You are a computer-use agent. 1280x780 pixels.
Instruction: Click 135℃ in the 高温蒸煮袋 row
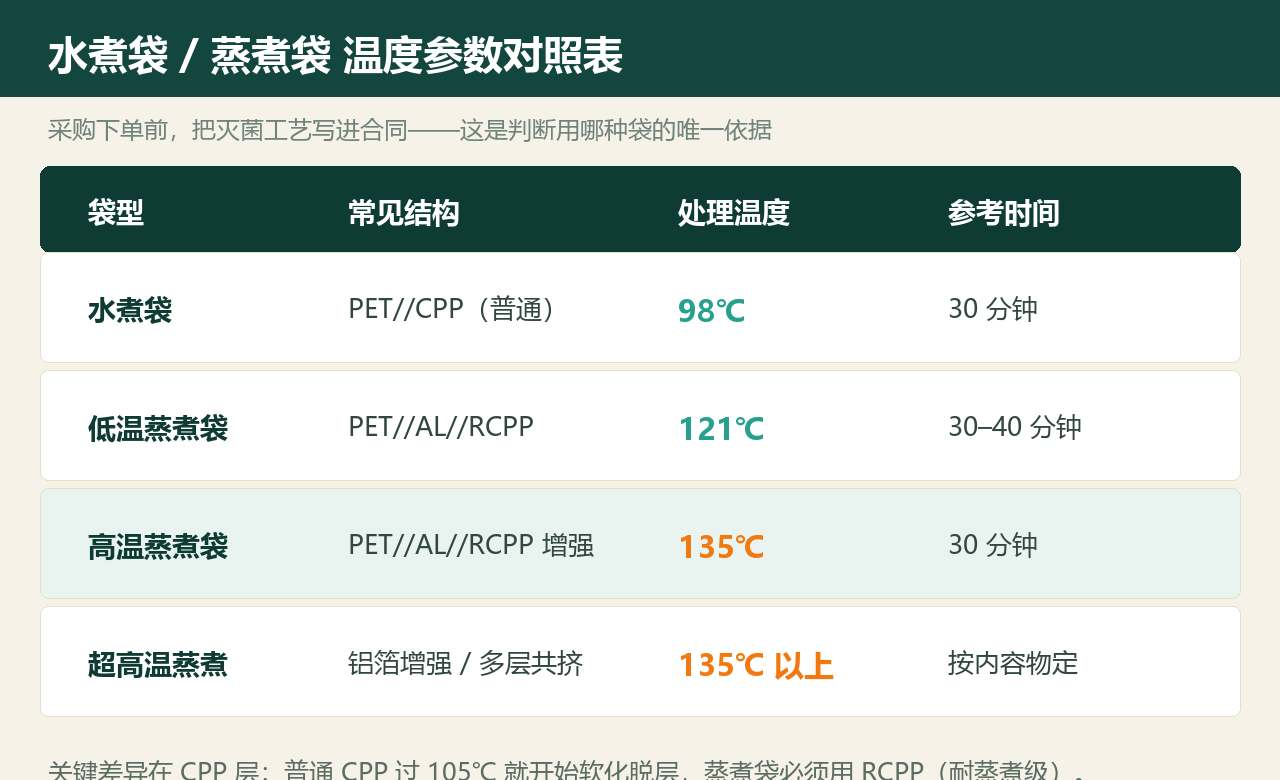click(721, 547)
